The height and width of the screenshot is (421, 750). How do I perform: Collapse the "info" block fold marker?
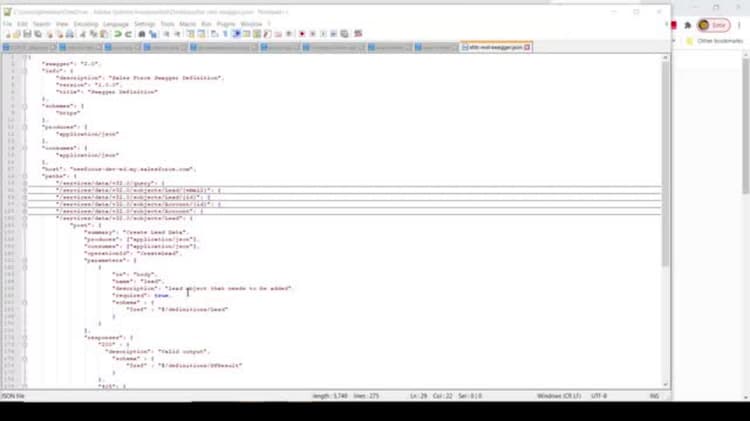pos(25,71)
